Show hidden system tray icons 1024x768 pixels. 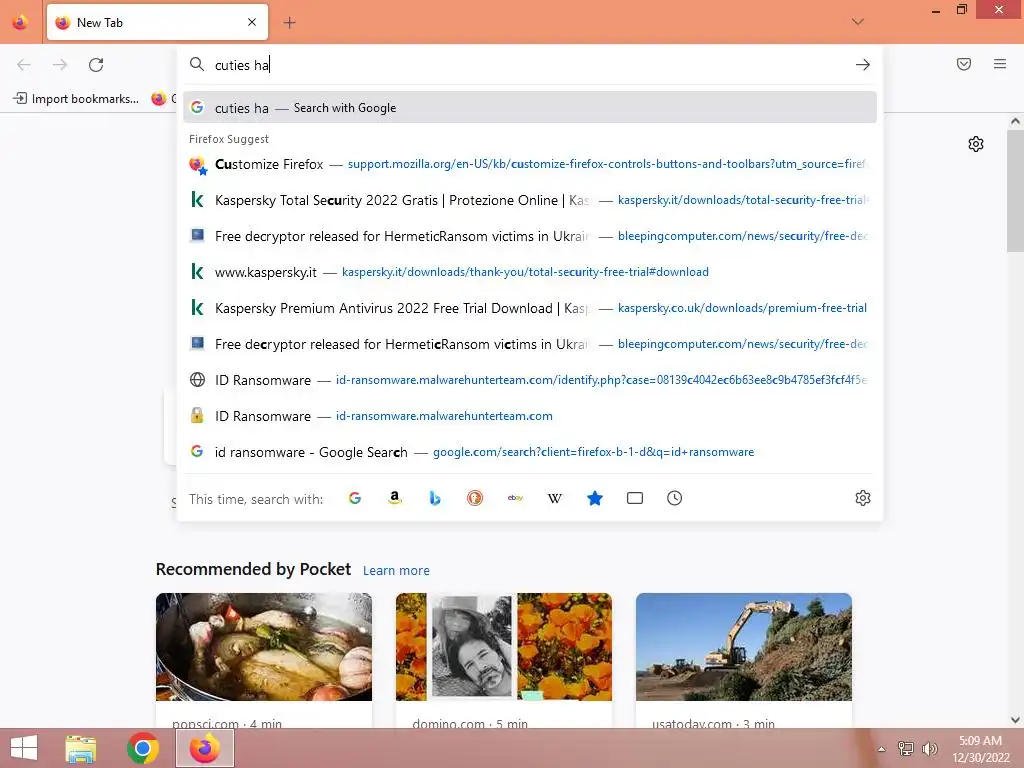[881, 749]
